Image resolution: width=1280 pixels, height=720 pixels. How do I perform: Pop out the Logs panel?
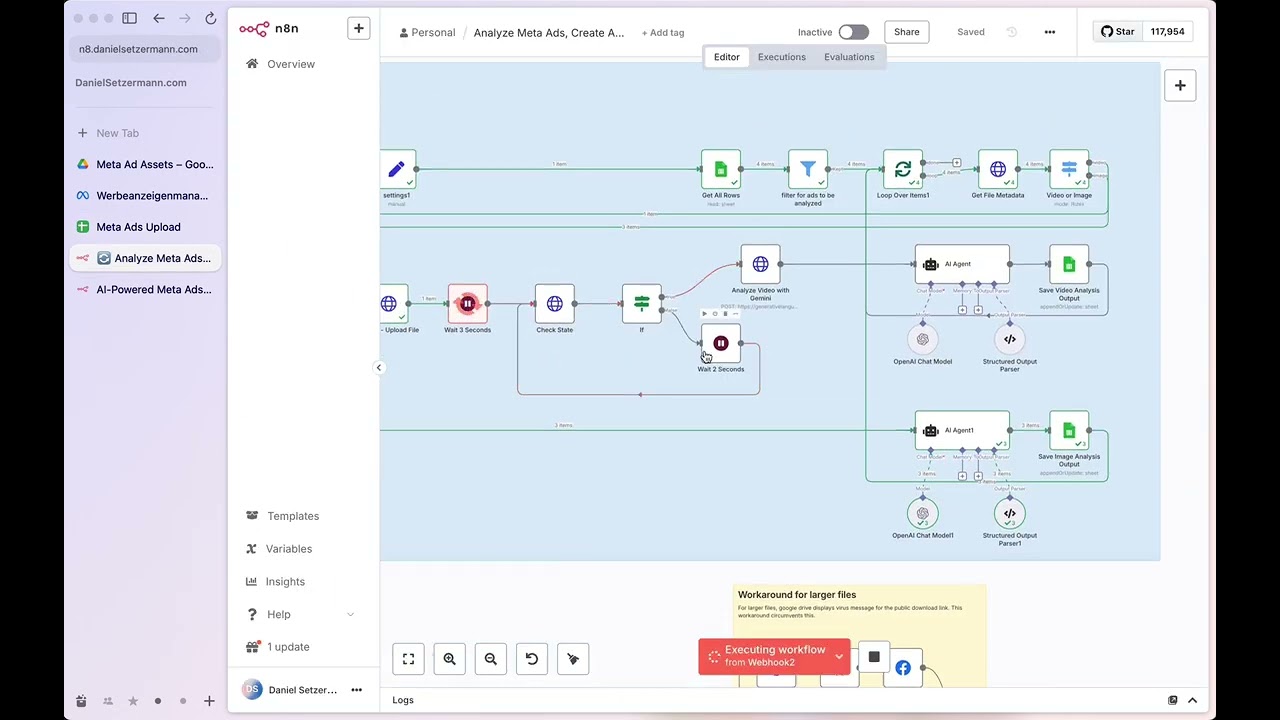click(1173, 700)
